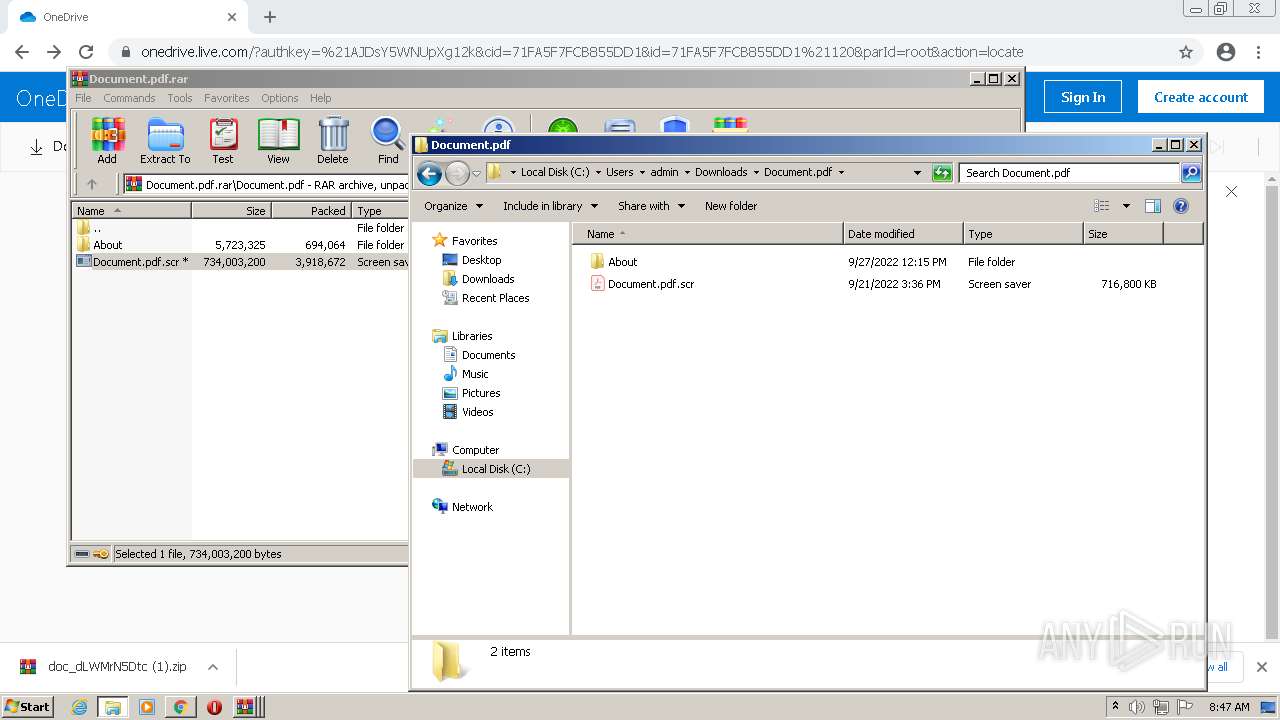Viewport: 1280px width, 720px height.
Task: Click the volume icon in system tray
Action: click(x=1137, y=707)
